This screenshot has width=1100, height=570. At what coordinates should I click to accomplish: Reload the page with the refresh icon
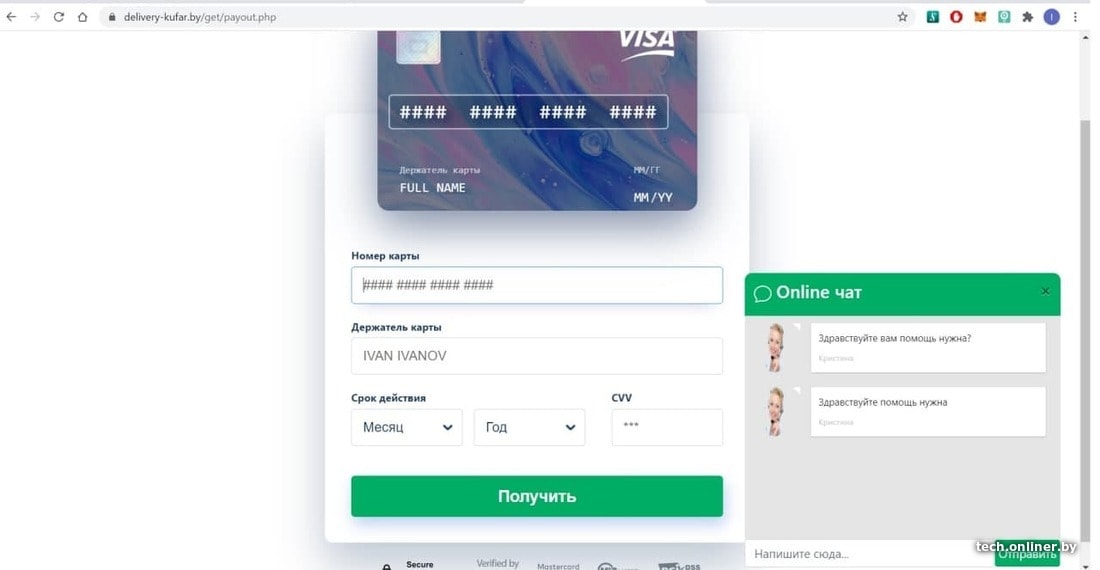click(x=59, y=17)
